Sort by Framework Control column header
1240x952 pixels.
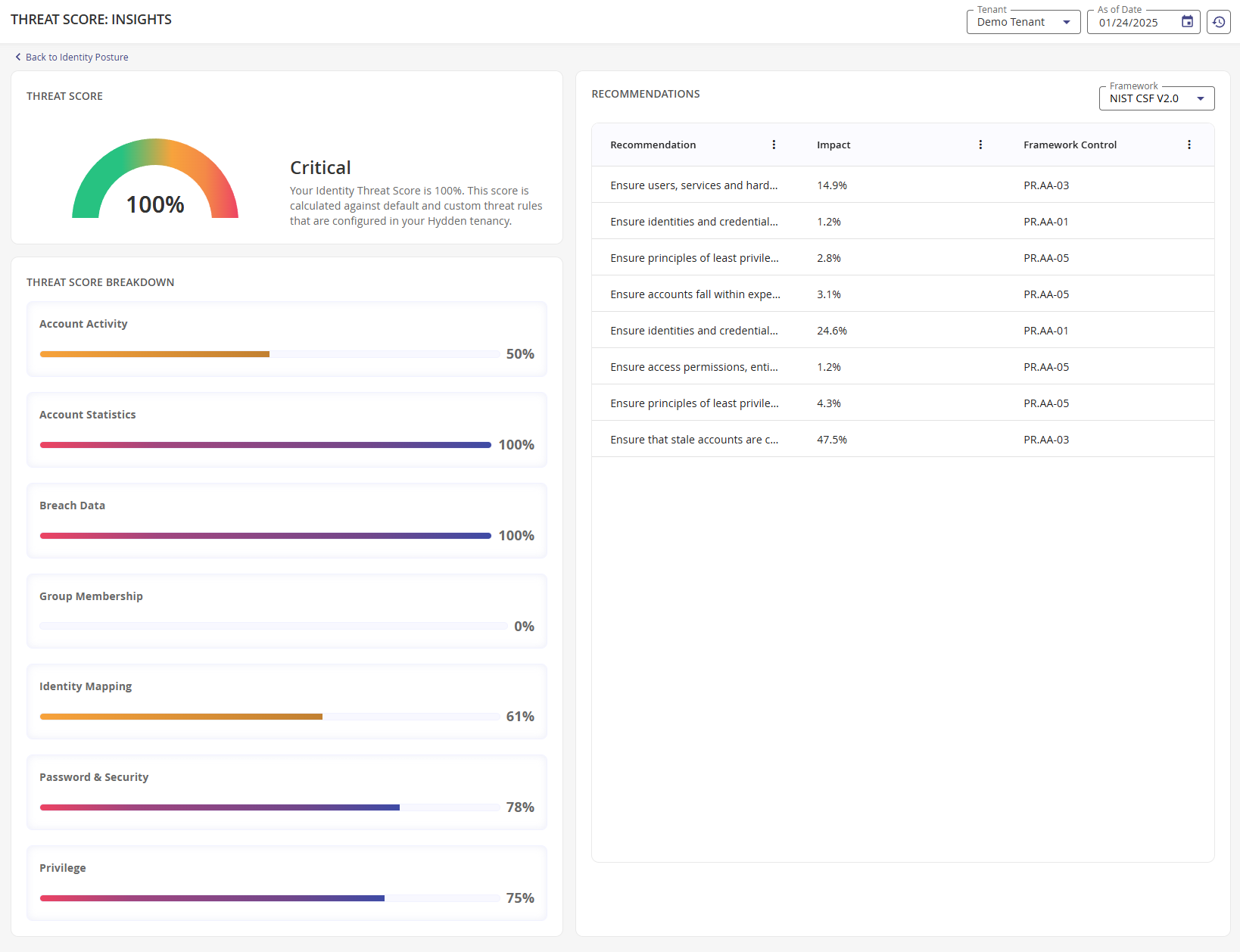click(1070, 145)
